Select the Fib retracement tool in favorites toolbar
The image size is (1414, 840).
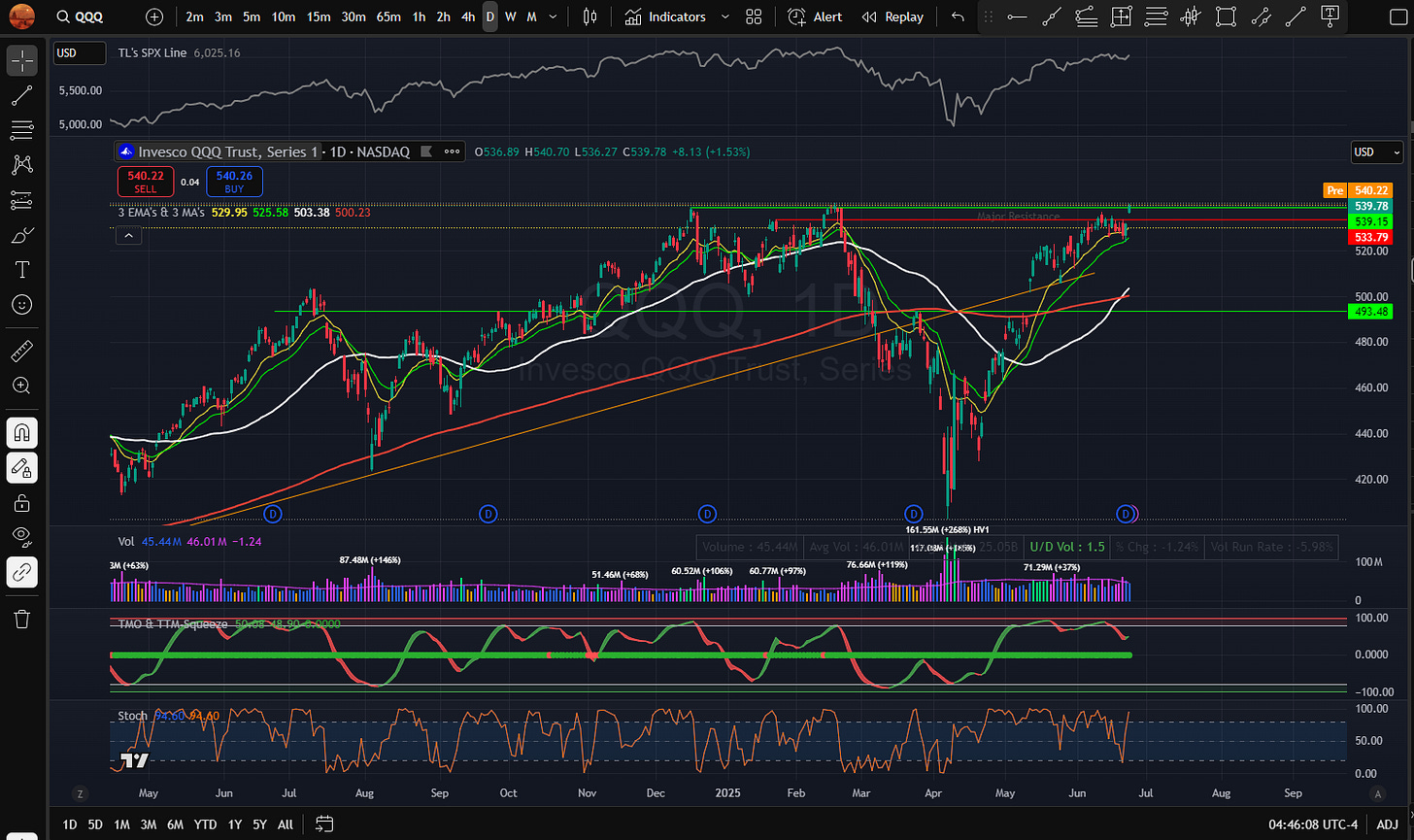[1157, 17]
